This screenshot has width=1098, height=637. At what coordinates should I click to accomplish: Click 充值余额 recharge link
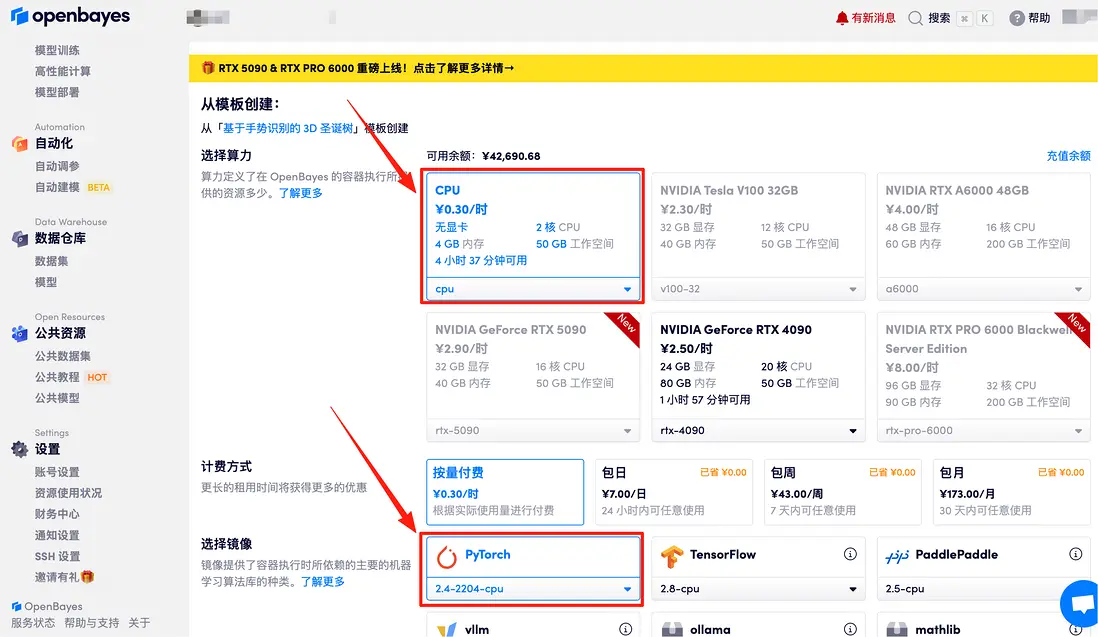point(1068,156)
